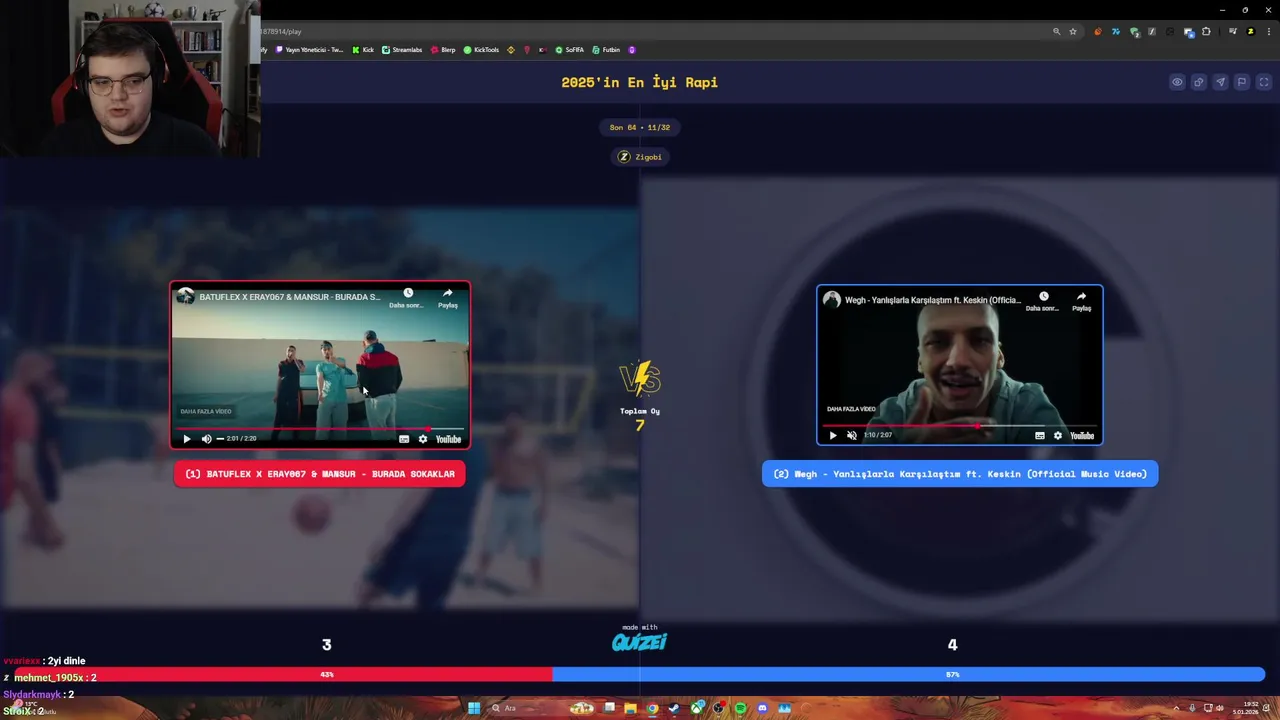
Task: Open Spotify from taskbar
Action: pos(740,708)
